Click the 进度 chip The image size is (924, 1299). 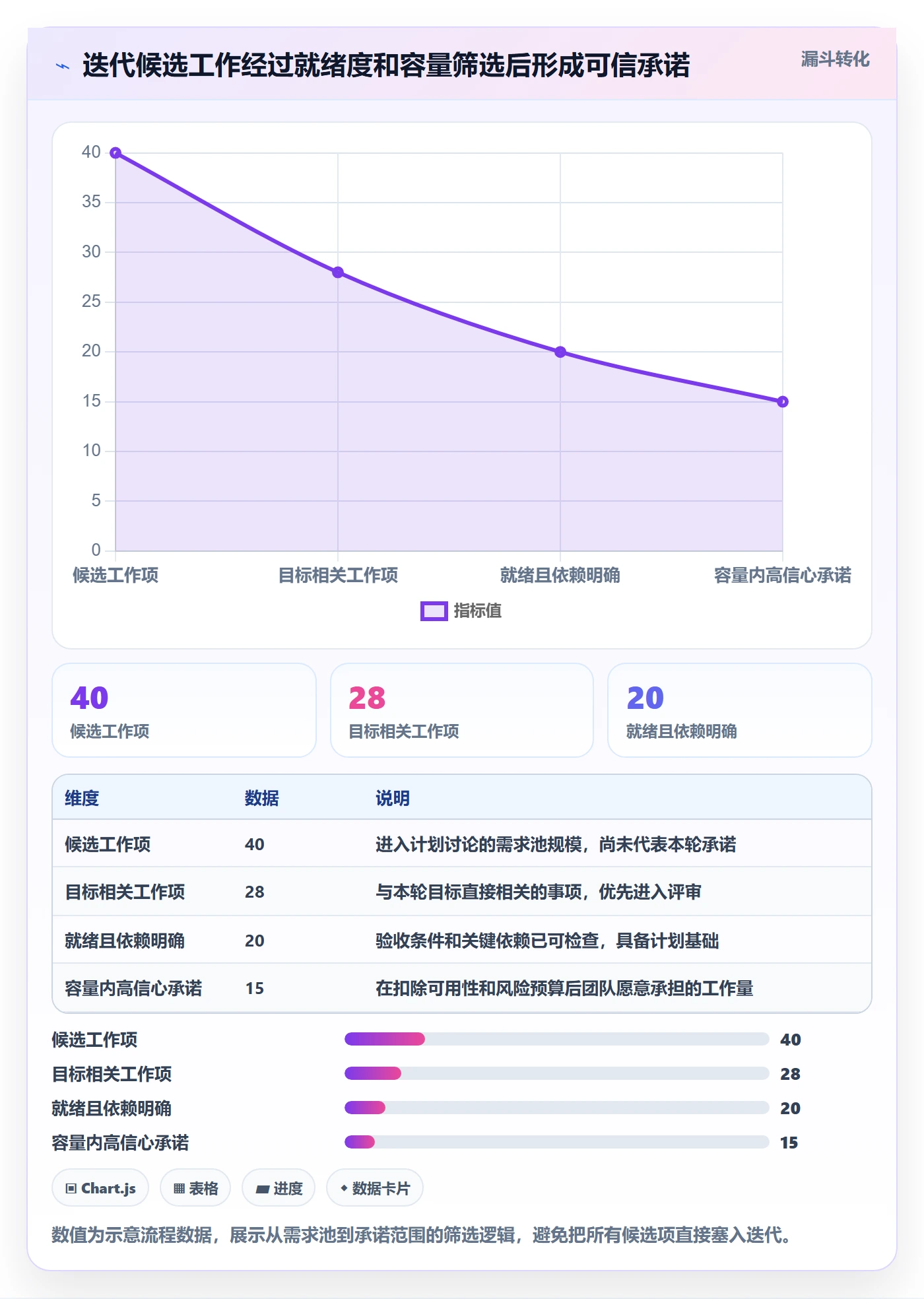click(x=279, y=1188)
